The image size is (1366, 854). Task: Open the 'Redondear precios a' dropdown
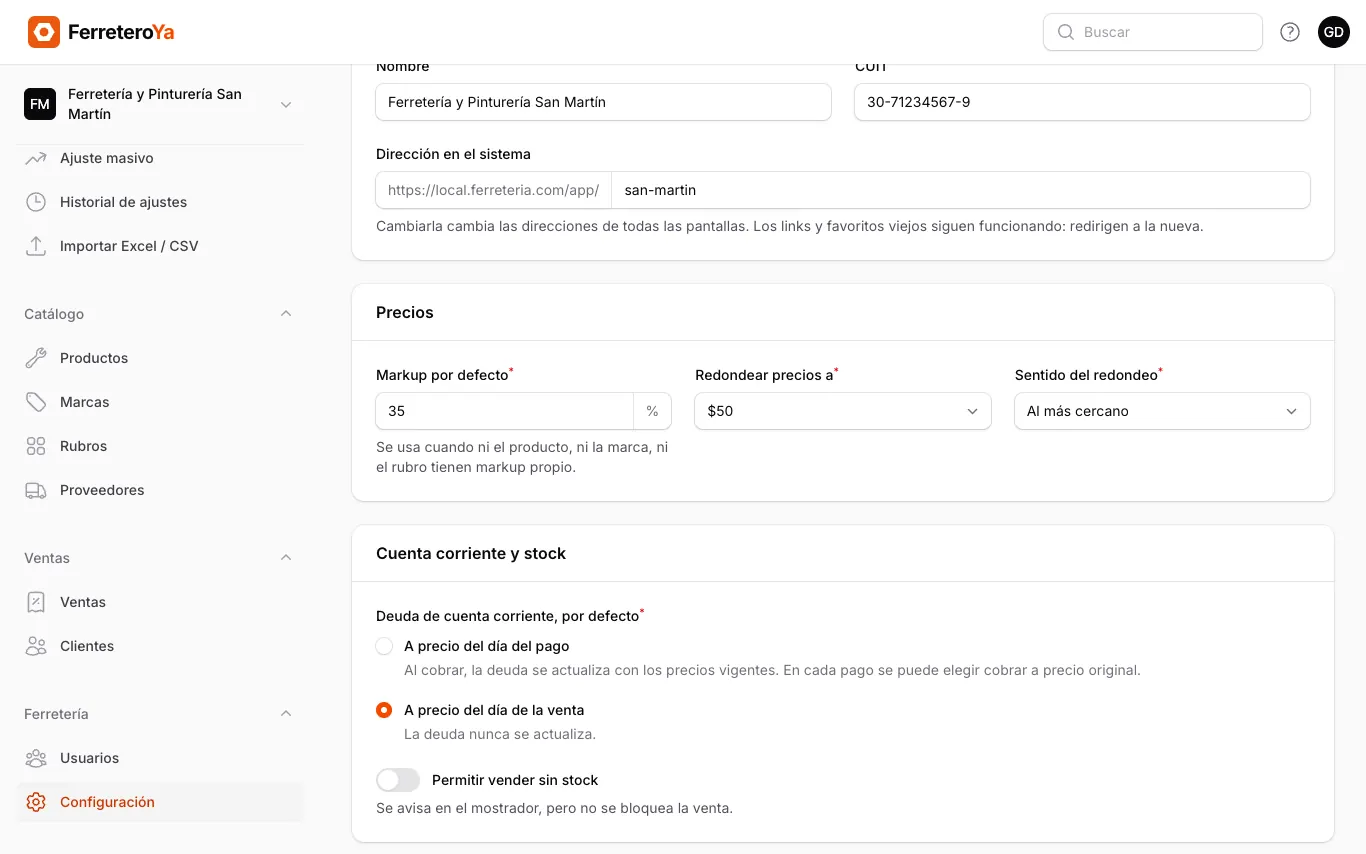[843, 411]
